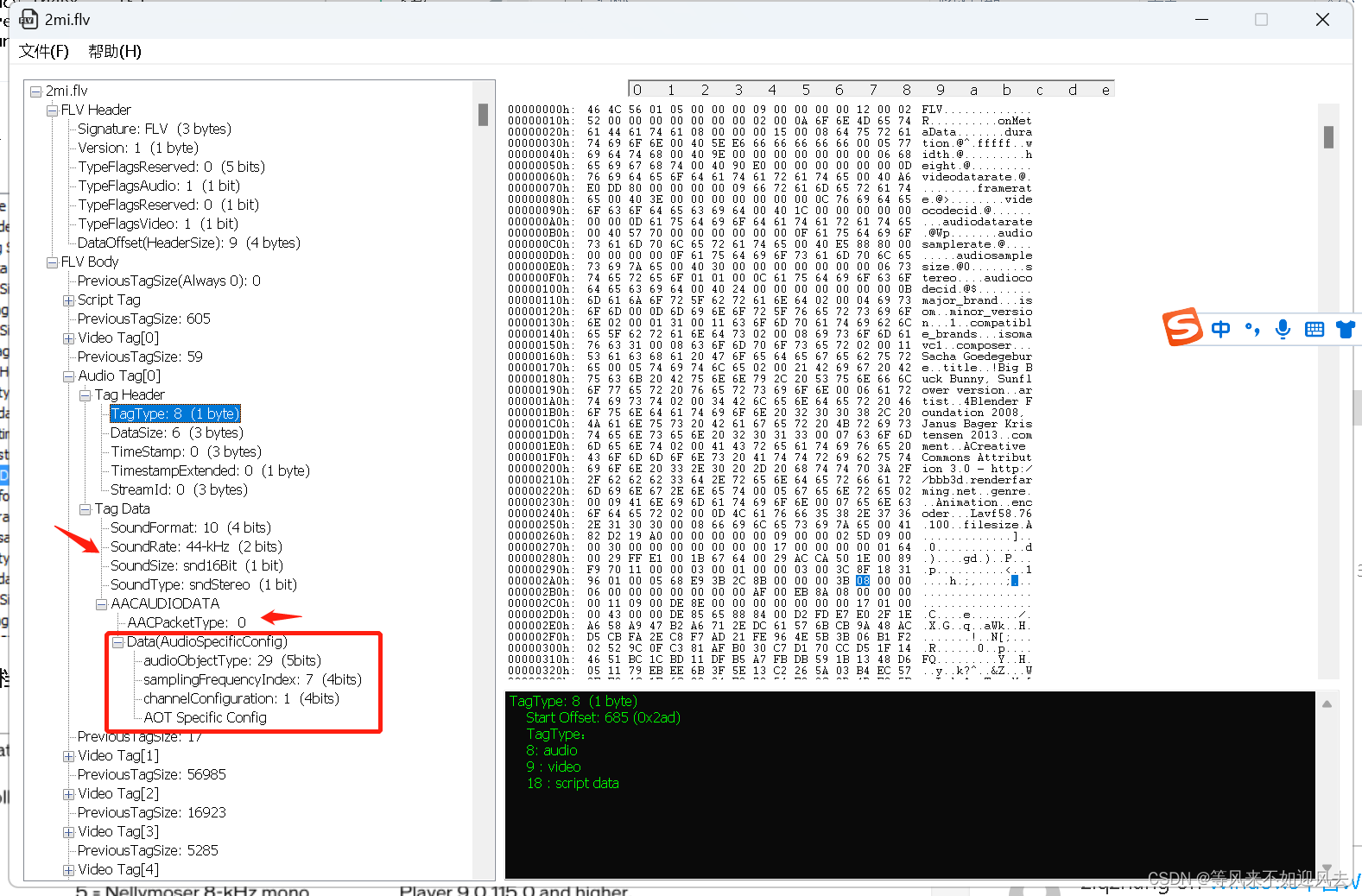Click highlighted hex byte 08 at 000002A0h
This screenshot has width=1362, height=896.
[863, 581]
